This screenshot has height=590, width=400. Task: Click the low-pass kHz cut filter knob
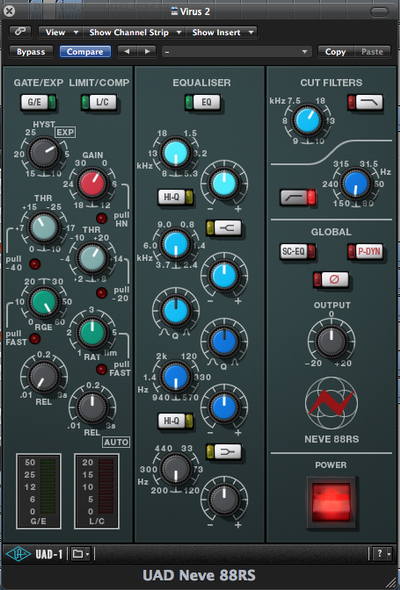tap(308, 121)
